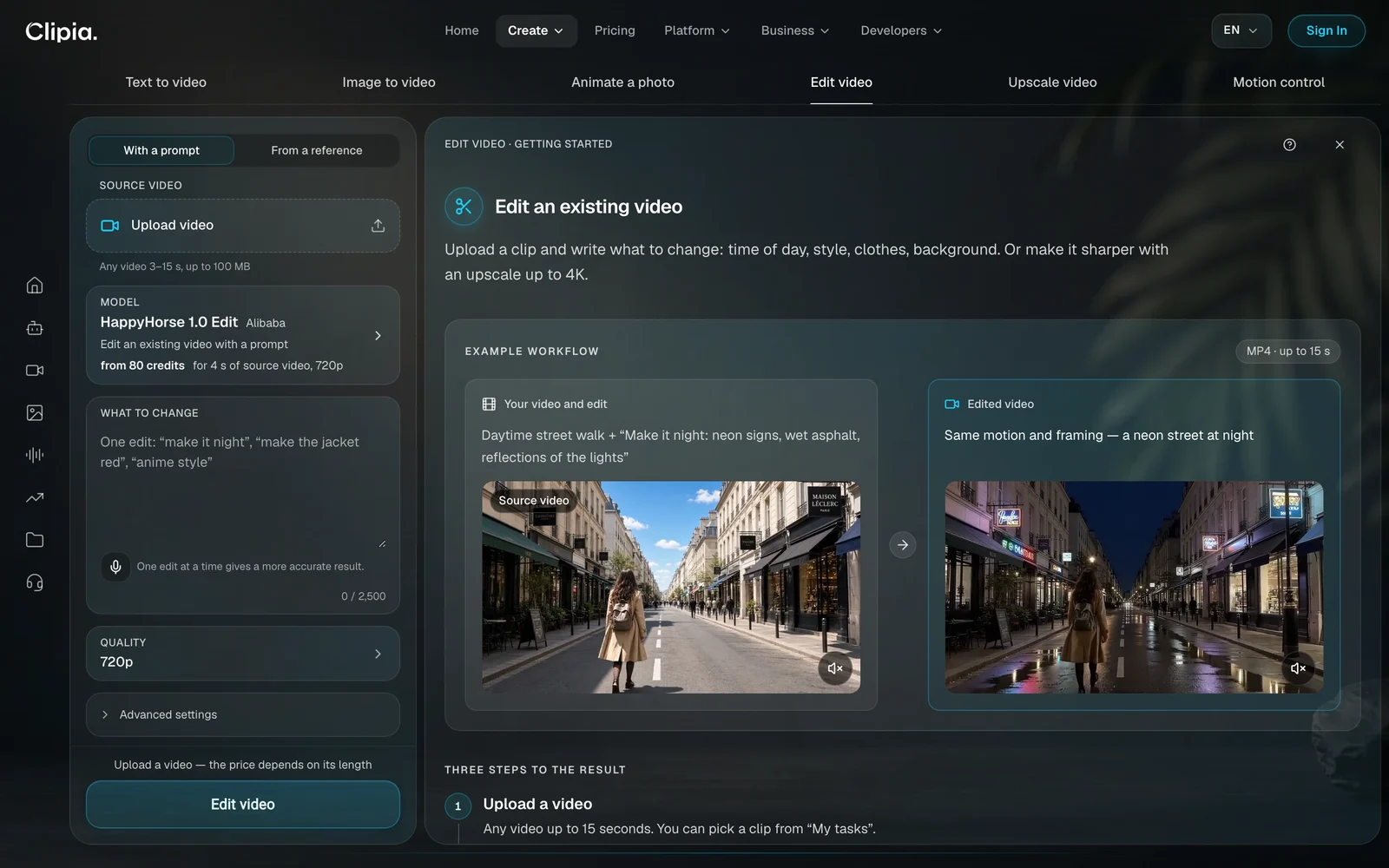This screenshot has width=1389, height=868.
Task: Open the robot assistant sidebar icon
Action: tap(35, 328)
